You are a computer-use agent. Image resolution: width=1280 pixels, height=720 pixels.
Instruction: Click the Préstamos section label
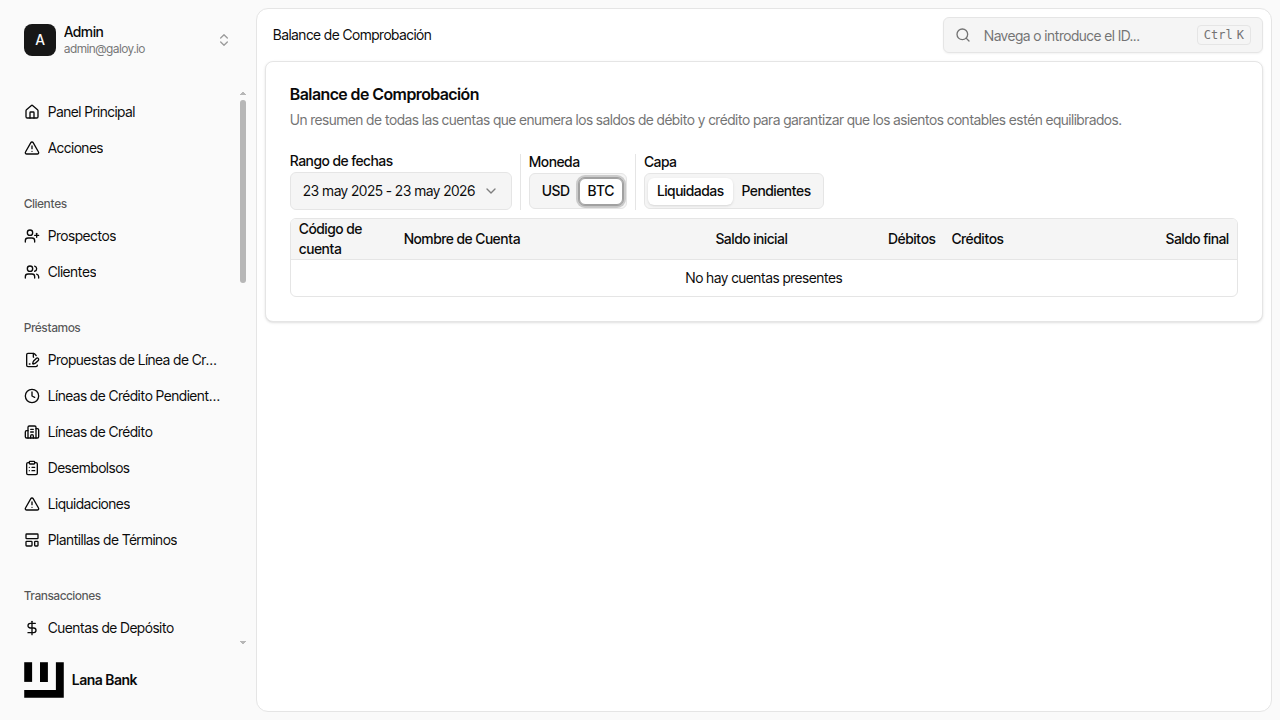pos(52,328)
